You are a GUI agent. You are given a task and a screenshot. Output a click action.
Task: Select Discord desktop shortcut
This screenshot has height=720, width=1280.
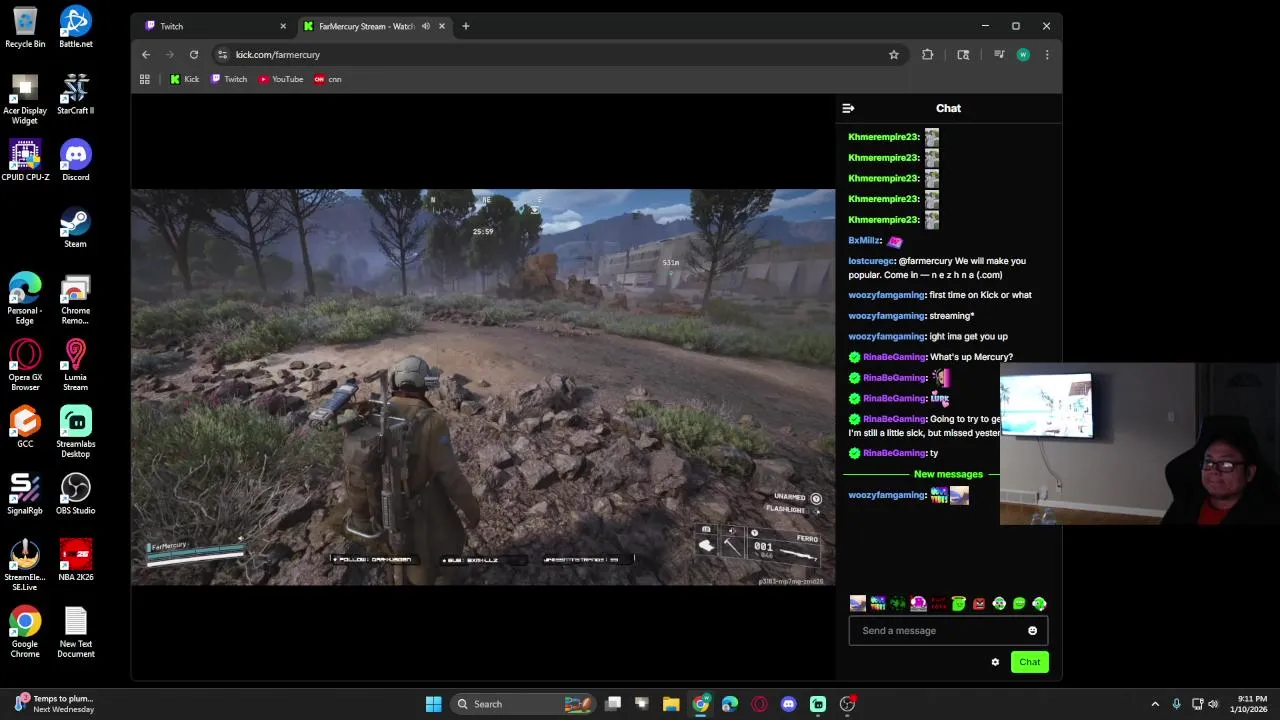pyautogui.click(x=76, y=161)
